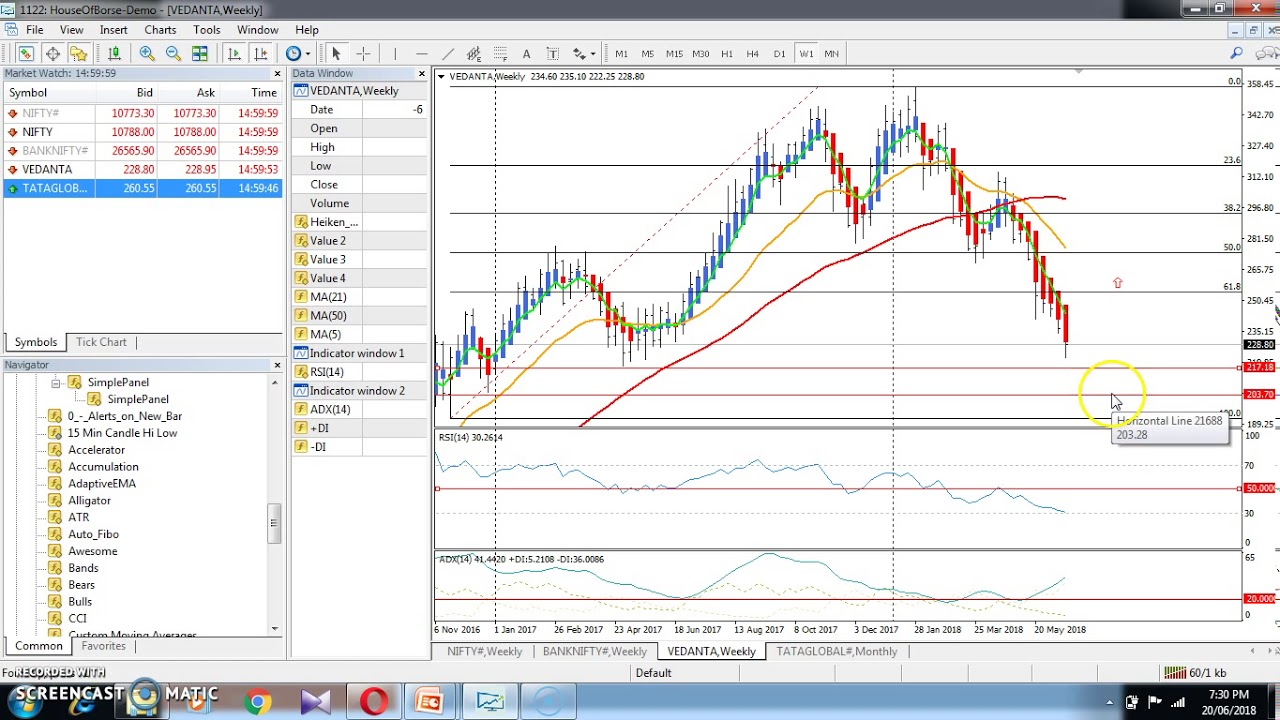Select the arrows objects tool

(x=579, y=53)
